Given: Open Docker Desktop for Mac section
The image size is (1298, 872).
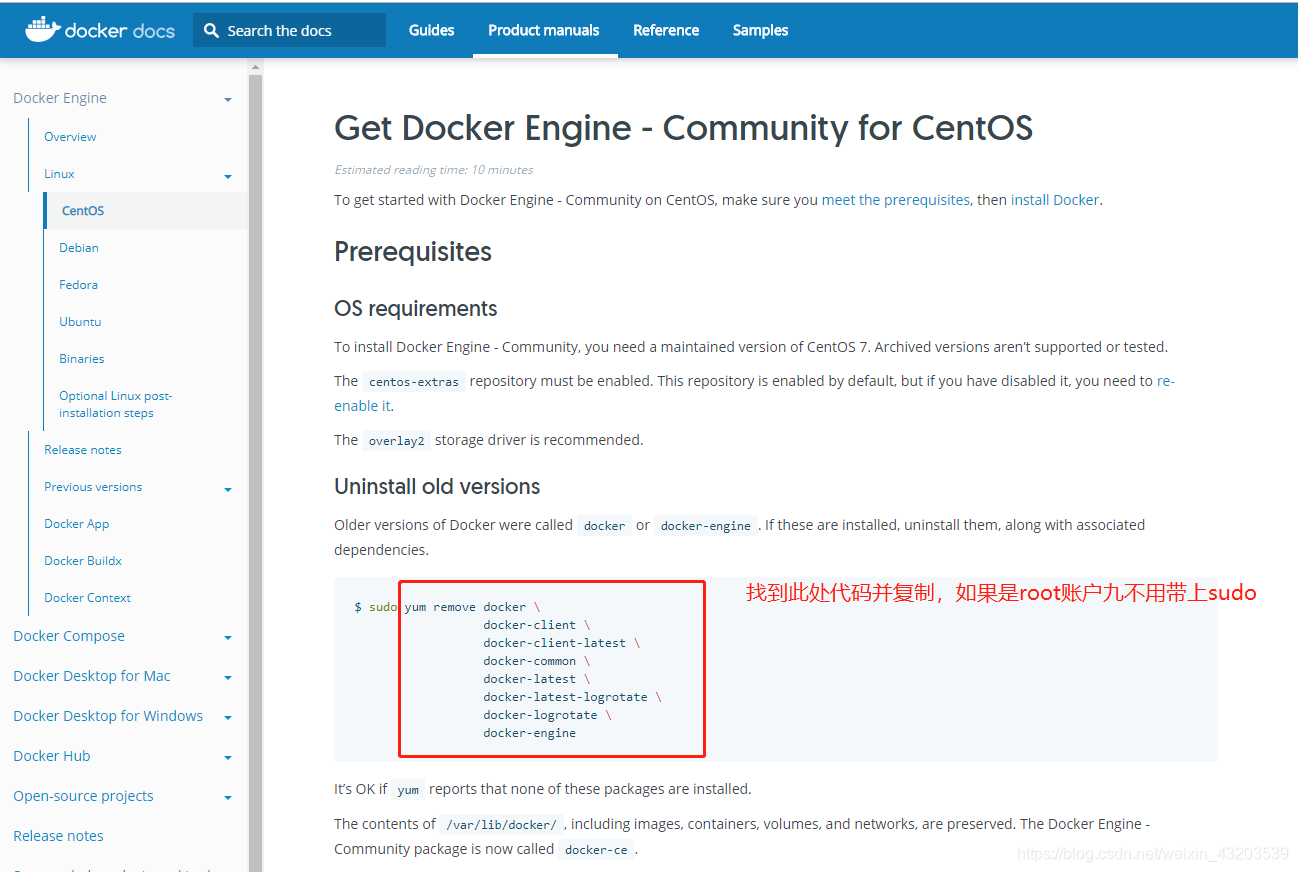Looking at the screenshot, I should coord(92,676).
